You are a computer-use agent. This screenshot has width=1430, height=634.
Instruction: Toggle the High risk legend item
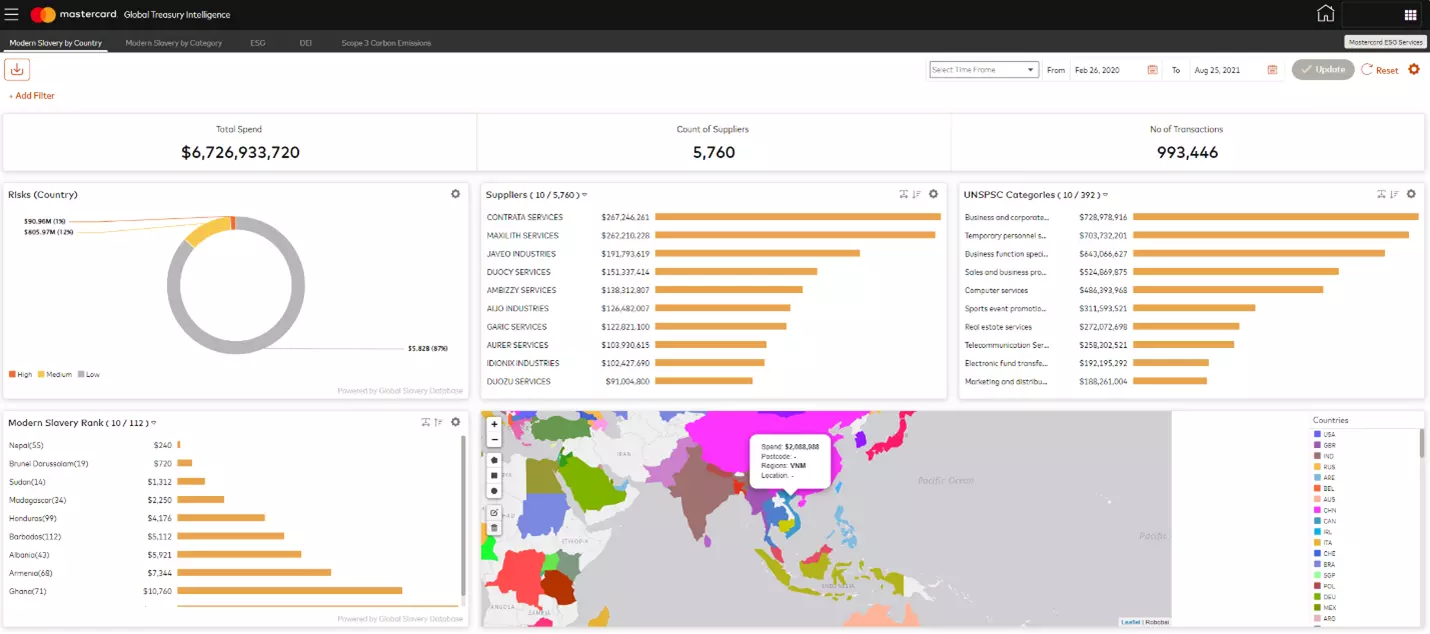point(21,374)
